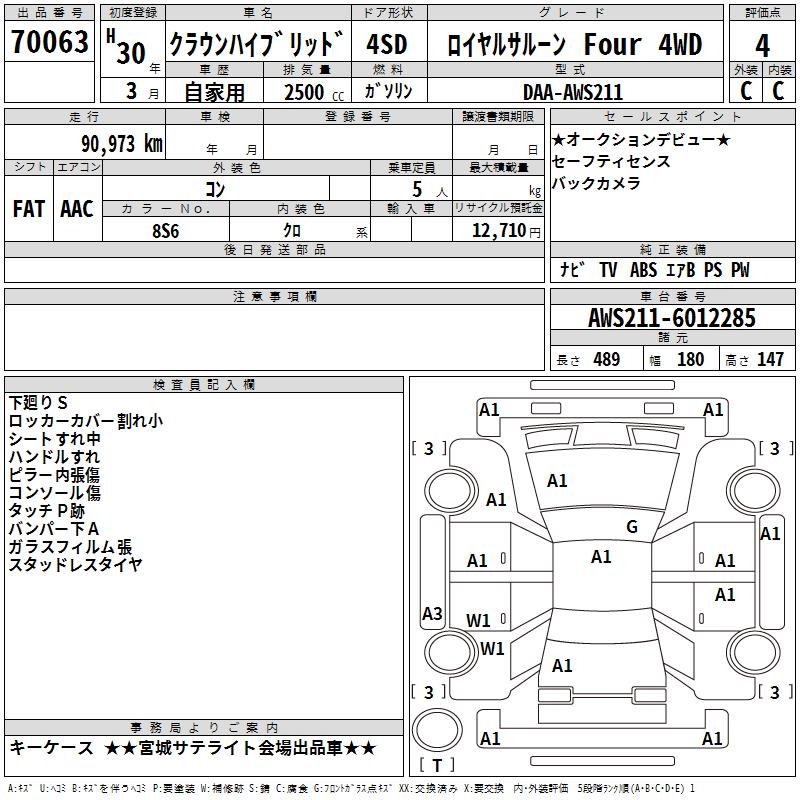Click the model code DAA-AWS211

(x=573, y=92)
